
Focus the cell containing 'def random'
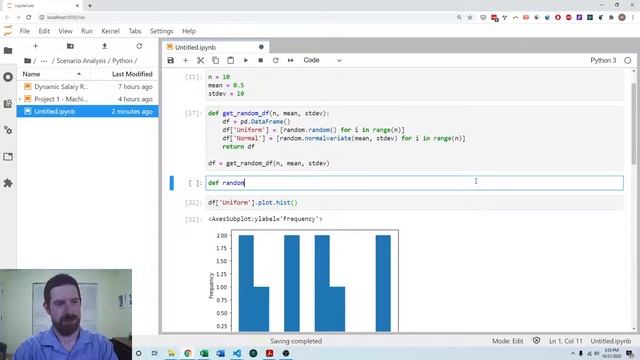[414, 183]
